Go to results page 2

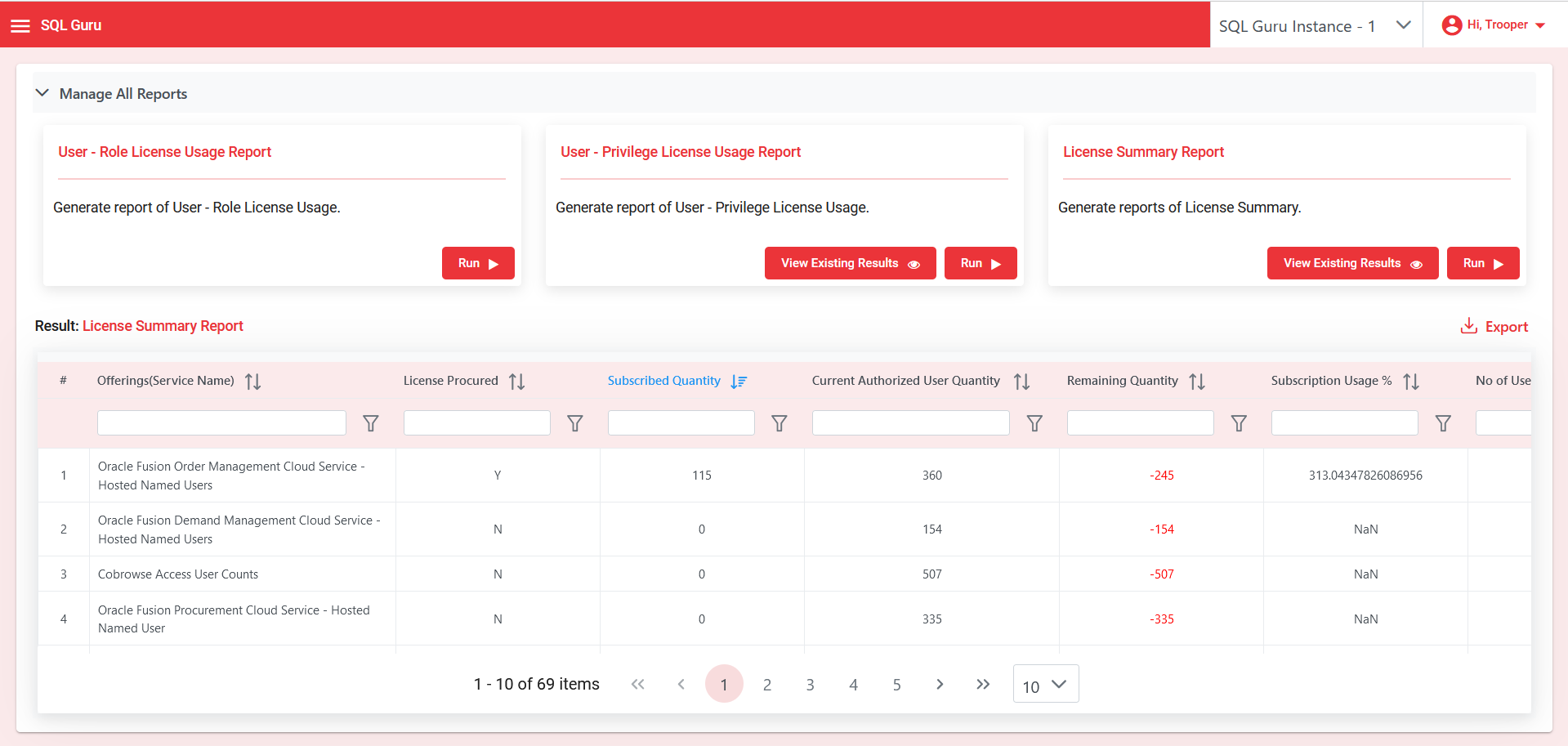click(x=767, y=685)
